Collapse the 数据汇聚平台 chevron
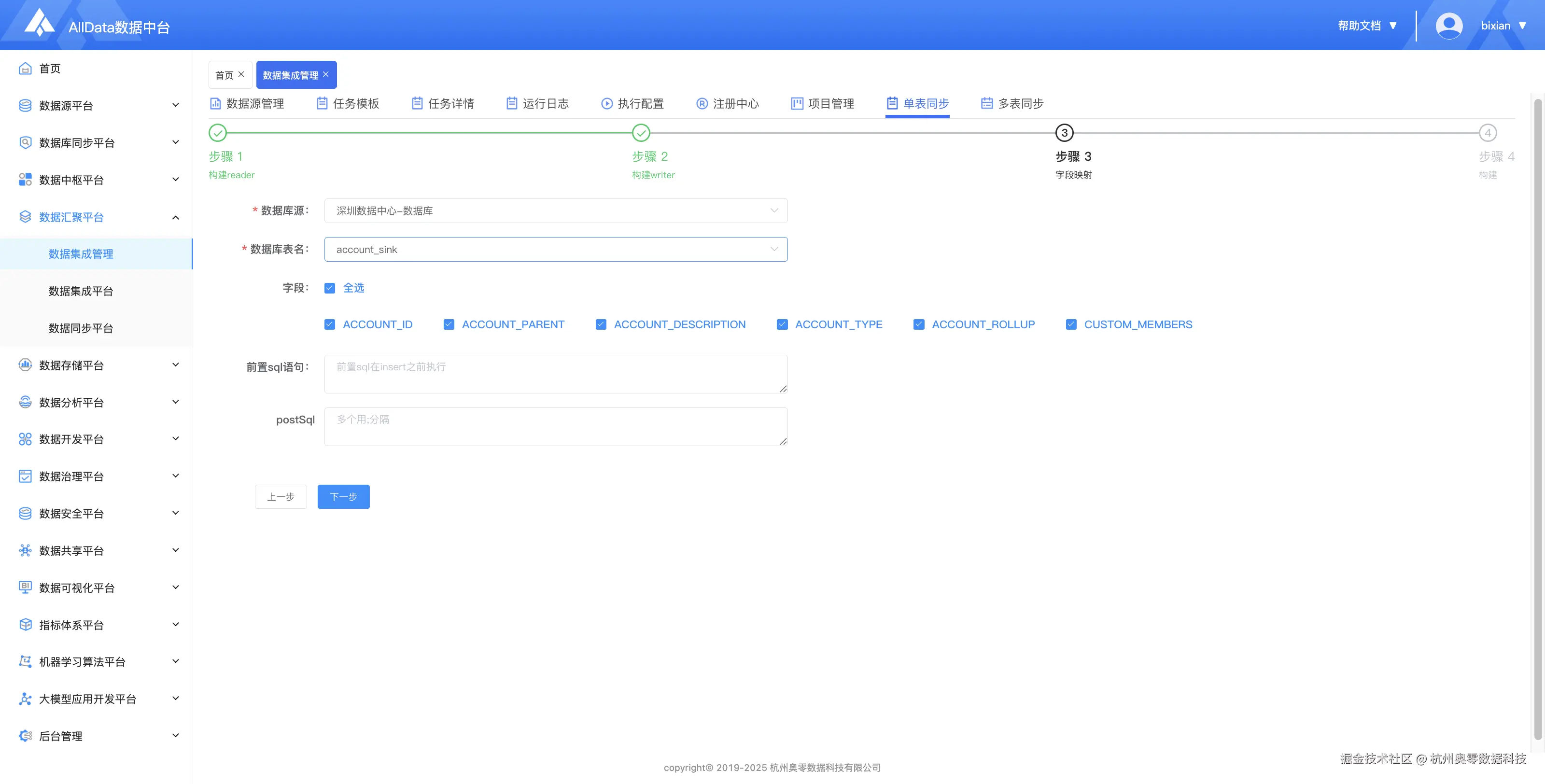1545x784 pixels. 176,217
